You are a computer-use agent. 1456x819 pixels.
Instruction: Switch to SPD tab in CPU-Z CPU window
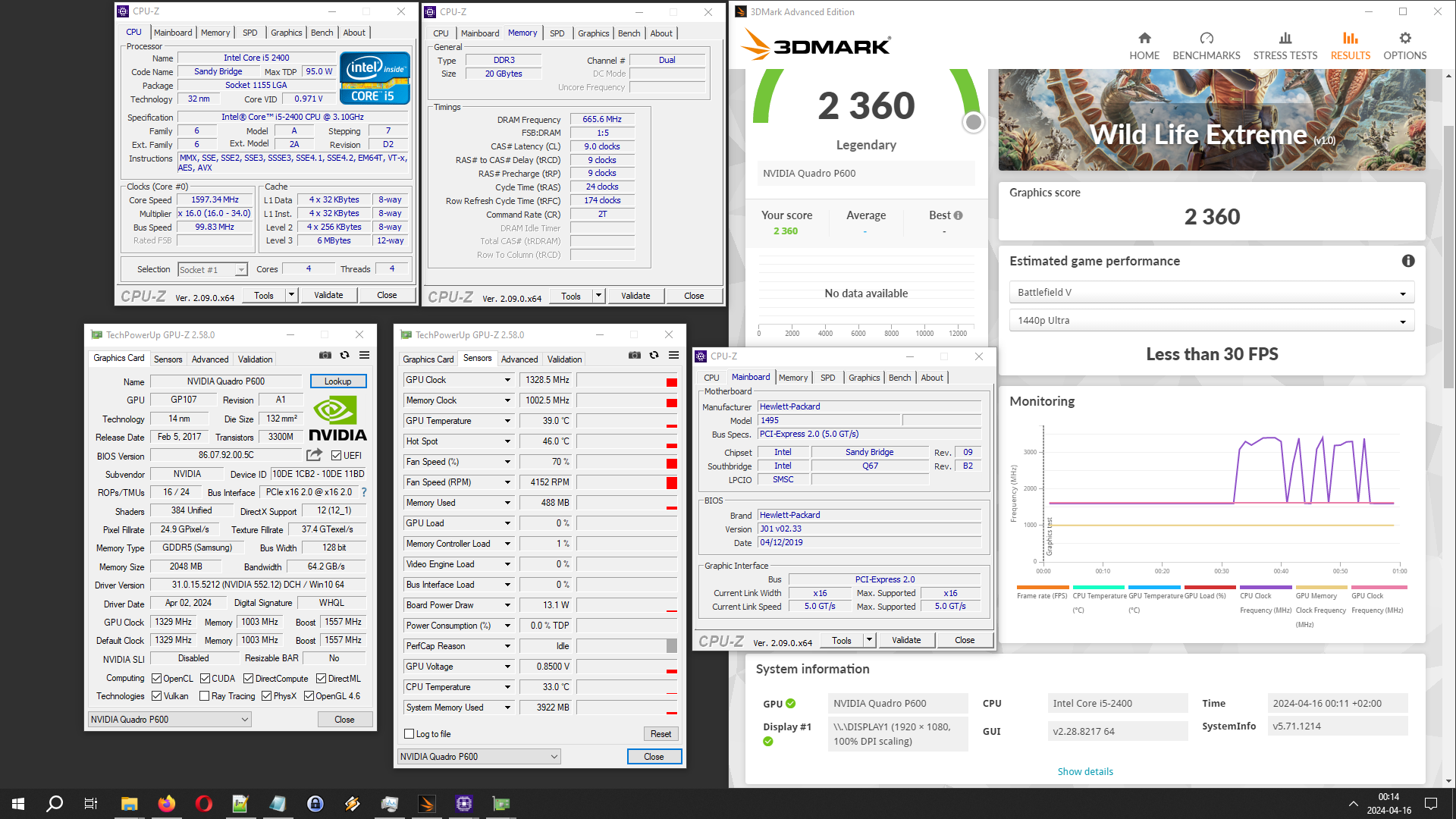click(x=250, y=33)
